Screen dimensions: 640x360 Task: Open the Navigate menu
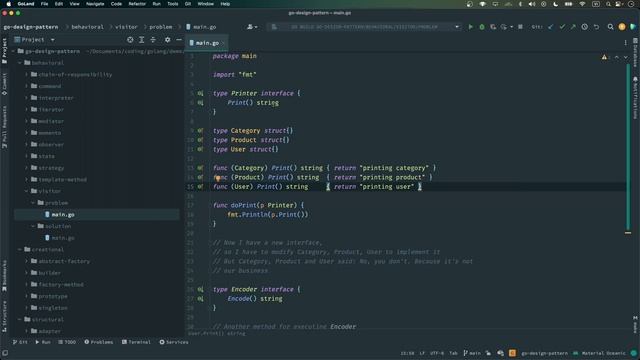[x=95, y=4]
